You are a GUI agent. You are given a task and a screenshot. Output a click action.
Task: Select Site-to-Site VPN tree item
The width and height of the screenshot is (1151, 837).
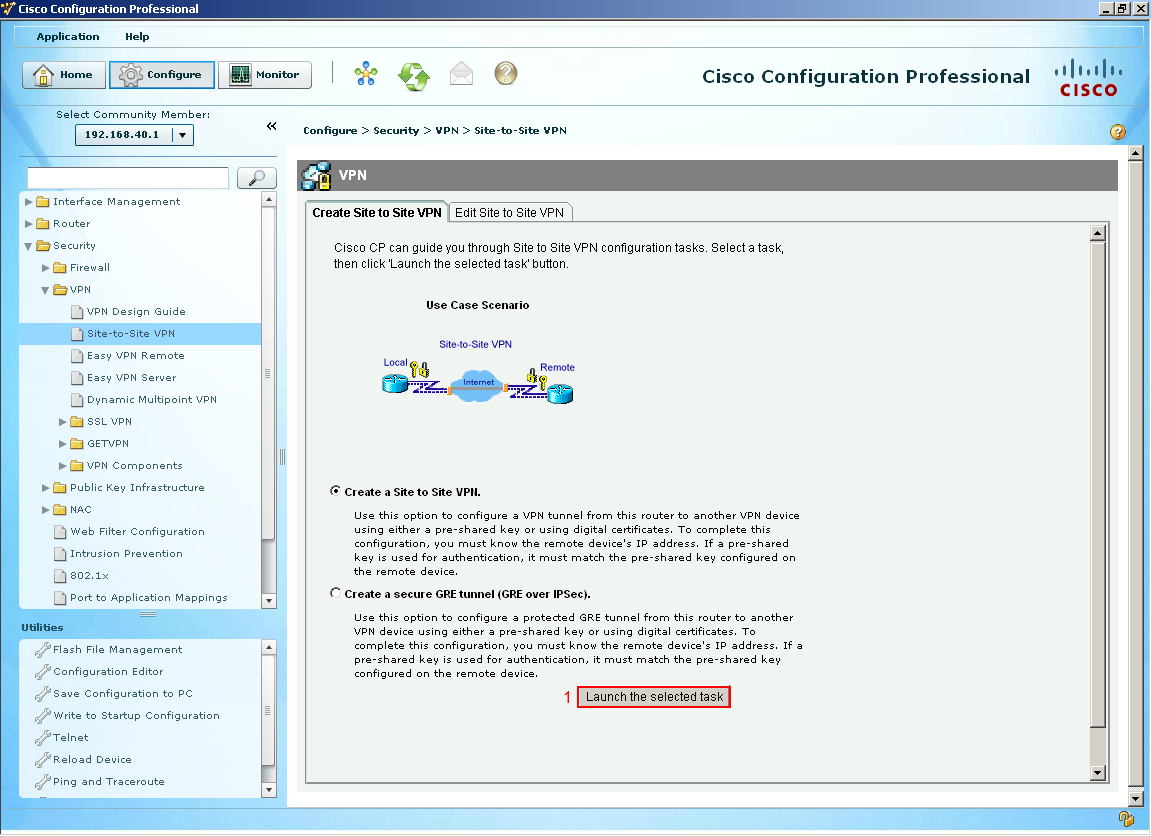pyautogui.click(x=139, y=334)
